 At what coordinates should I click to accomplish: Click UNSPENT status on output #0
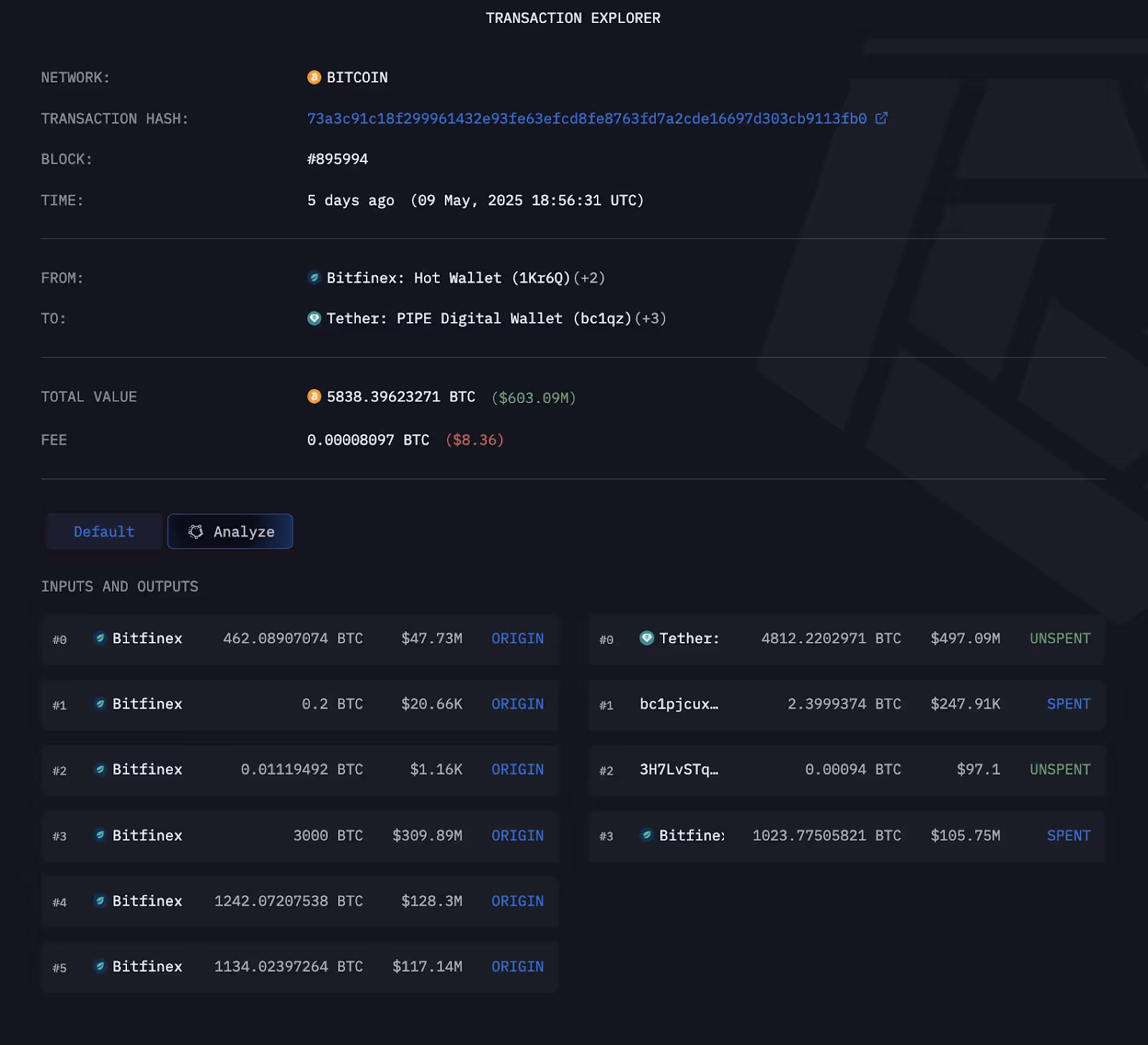pyautogui.click(x=1060, y=638)
